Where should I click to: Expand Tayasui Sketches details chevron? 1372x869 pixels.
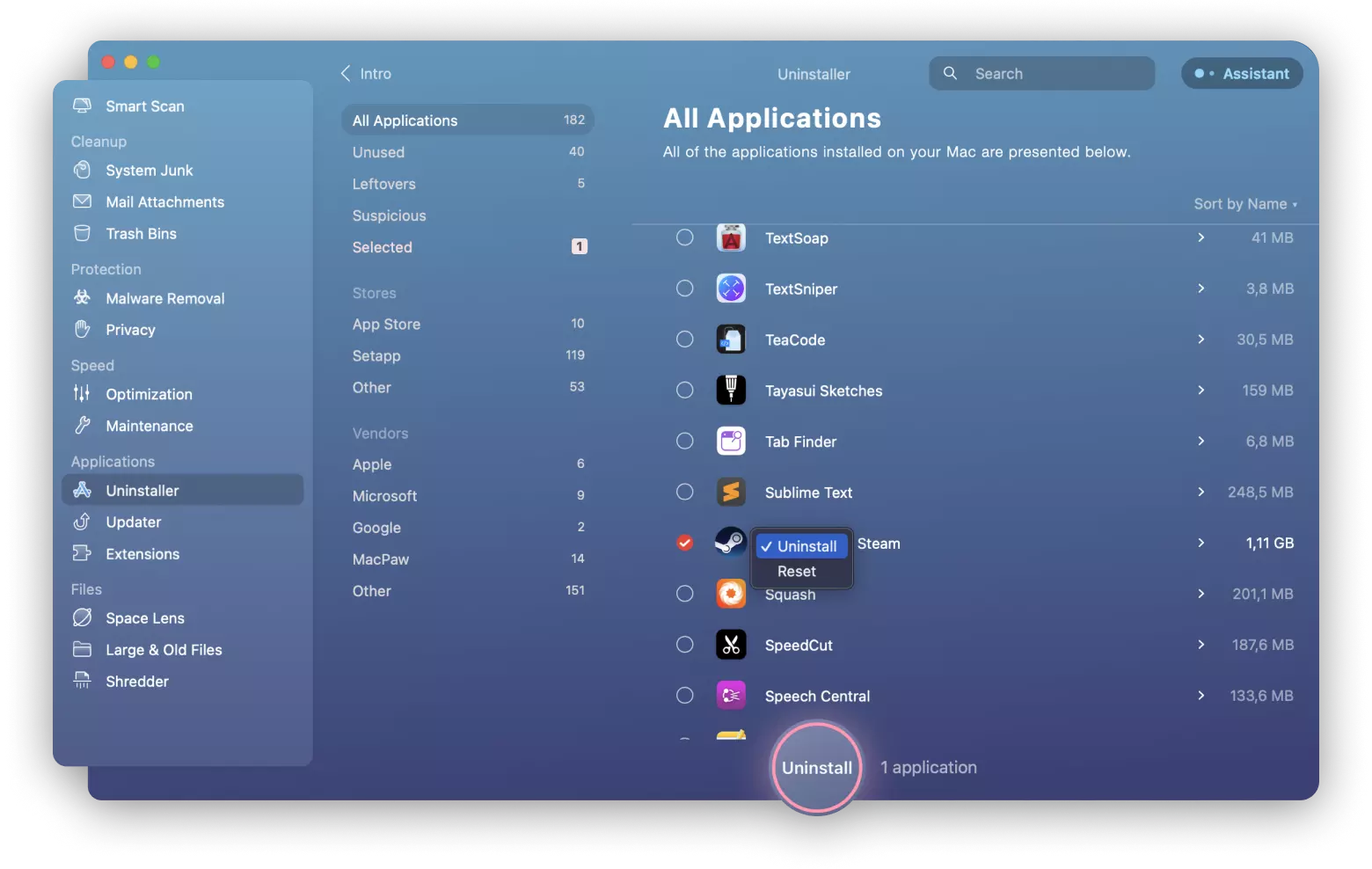click(1201, 390)
